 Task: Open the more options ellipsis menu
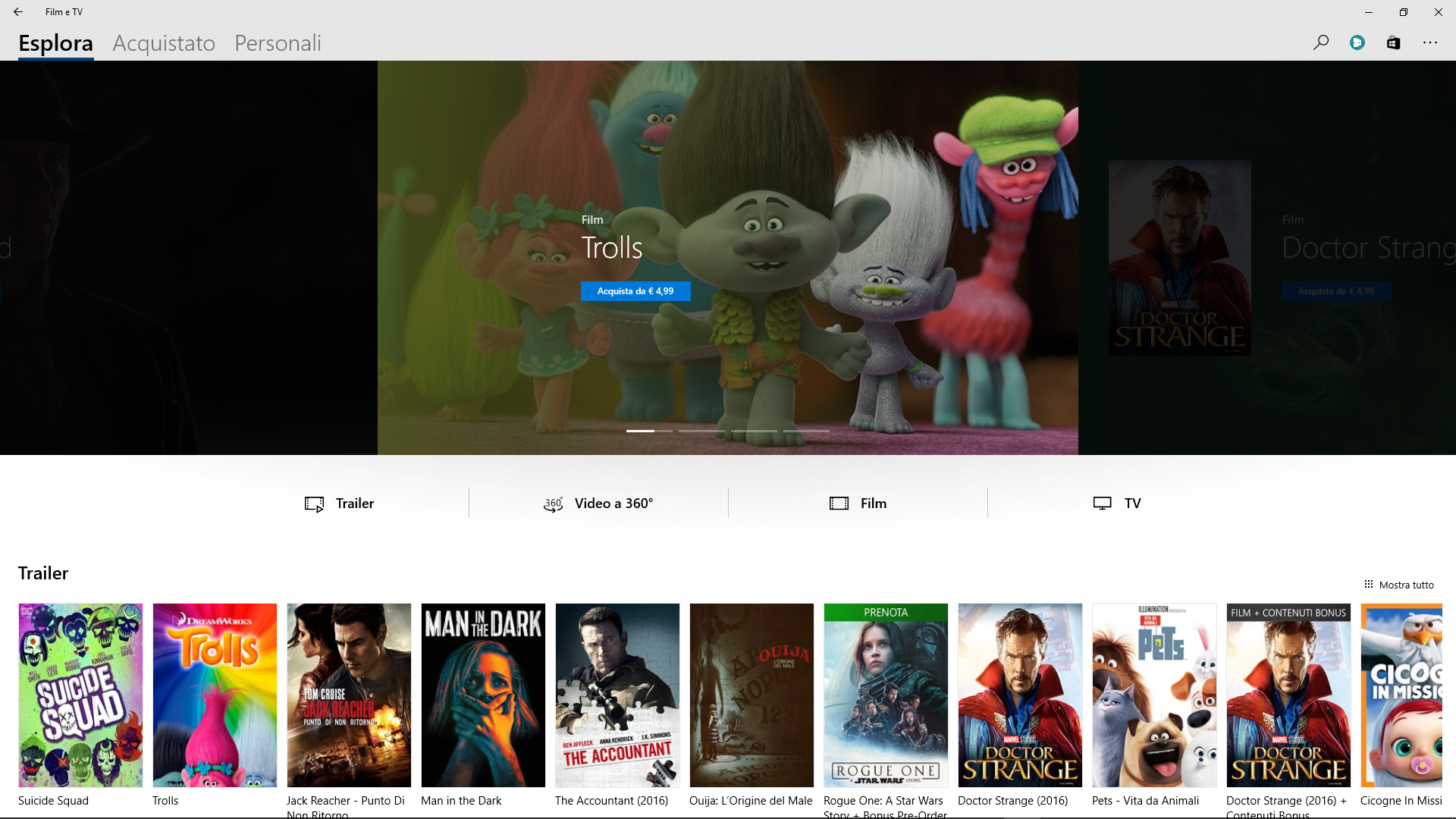point(1430,42)
